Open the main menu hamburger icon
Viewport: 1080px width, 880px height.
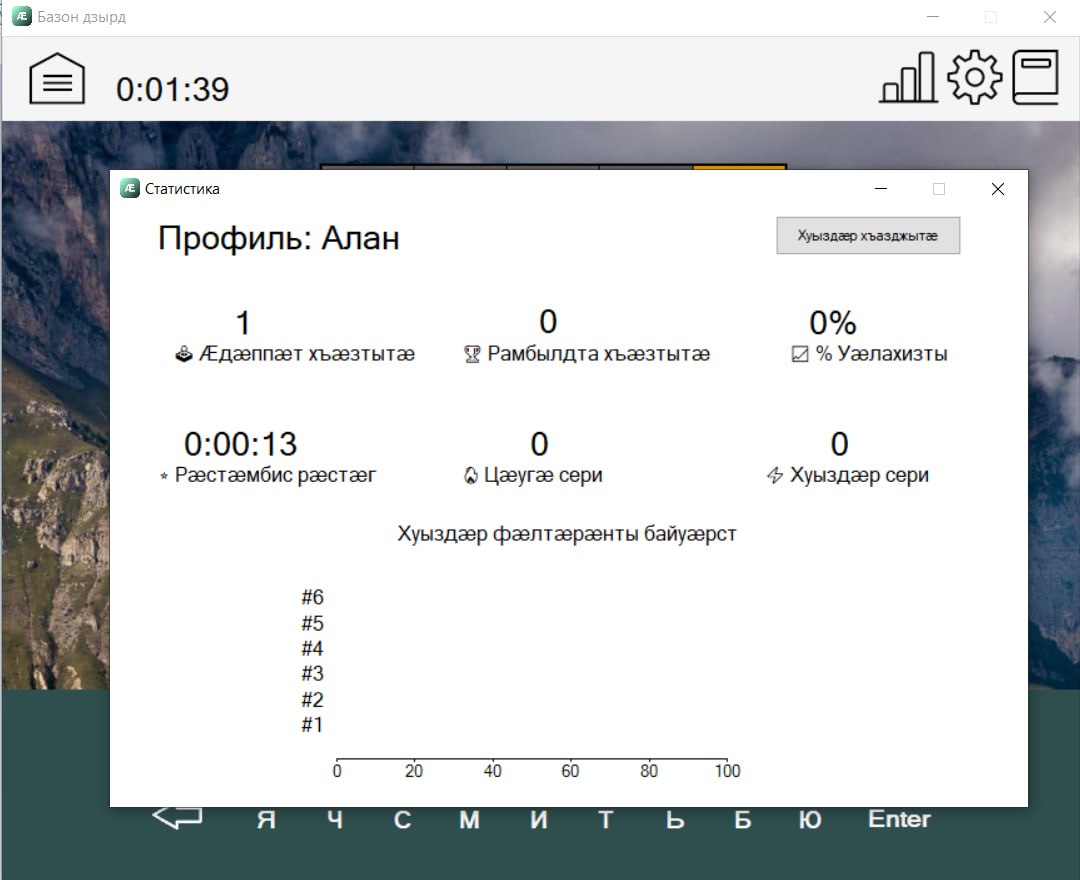(x=57, y=79)
